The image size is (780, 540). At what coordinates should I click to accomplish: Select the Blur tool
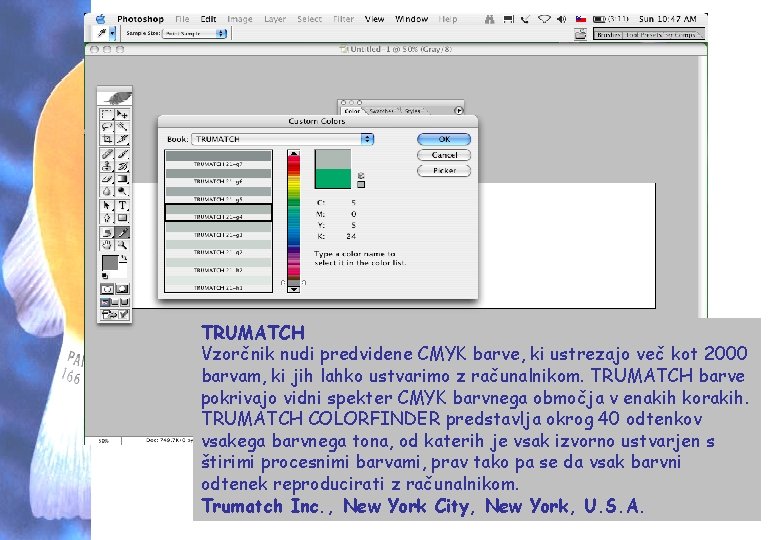107,191
